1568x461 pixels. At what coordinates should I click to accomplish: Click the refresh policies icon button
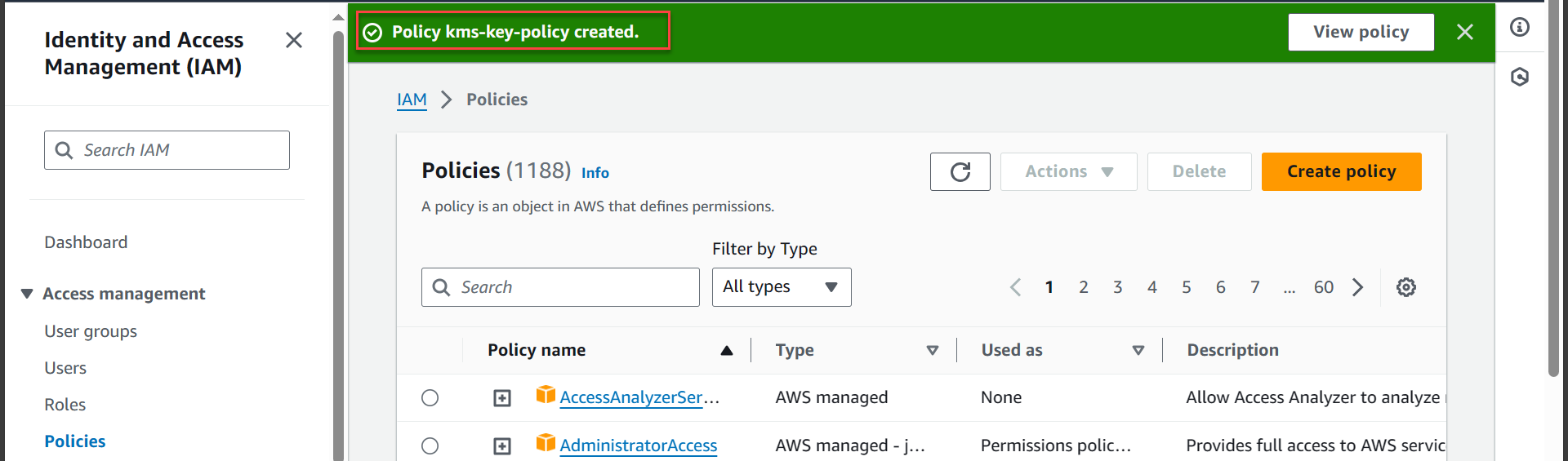click(960, 171)
